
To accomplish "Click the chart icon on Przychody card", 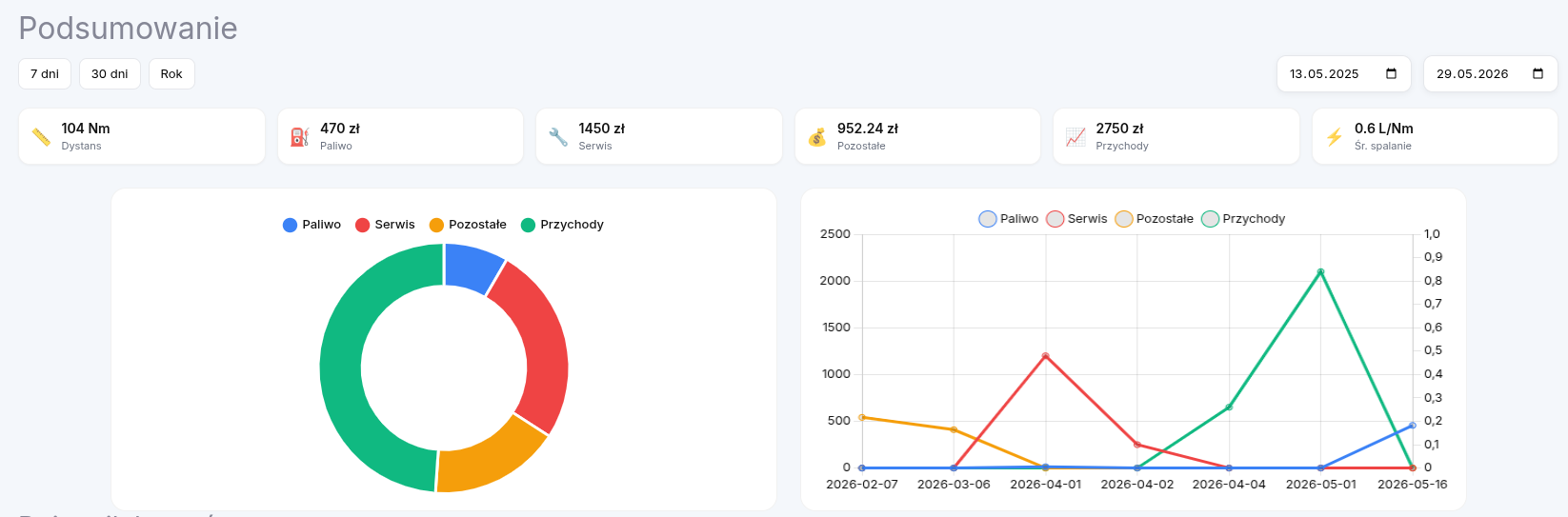I will pos(1075,137).
